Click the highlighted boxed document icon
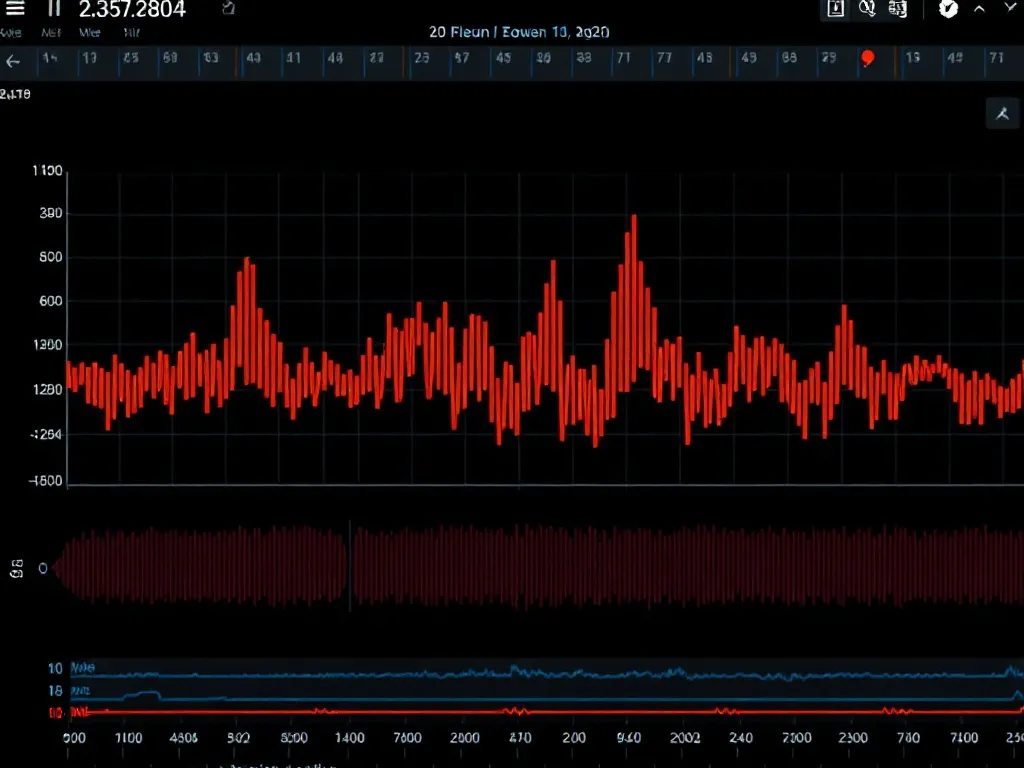This screenshot has height=768, width=1024. [x=835, y=8]
